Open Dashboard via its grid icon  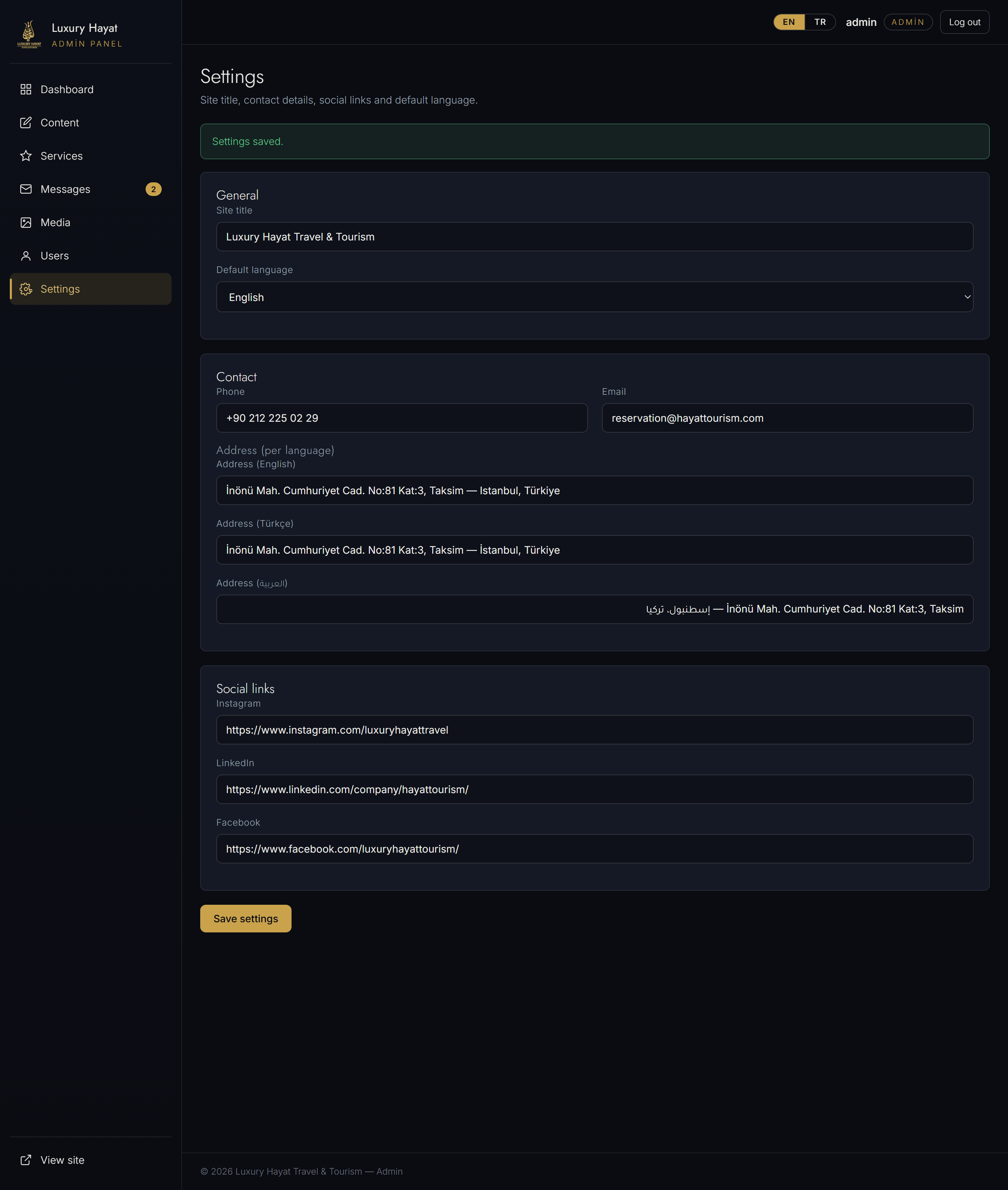(26, 90)
